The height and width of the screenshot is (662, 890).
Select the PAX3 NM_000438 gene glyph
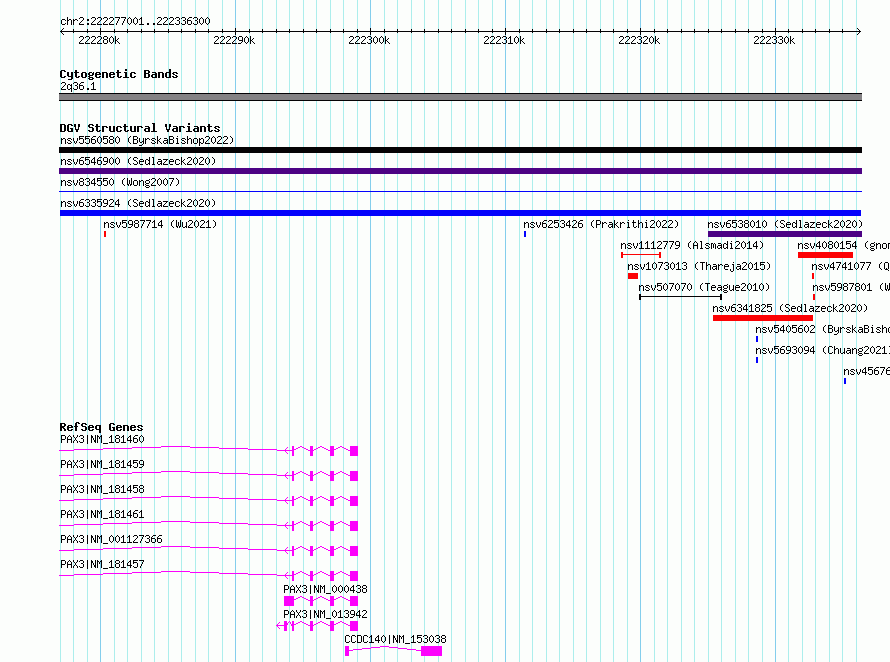(321, 601)
